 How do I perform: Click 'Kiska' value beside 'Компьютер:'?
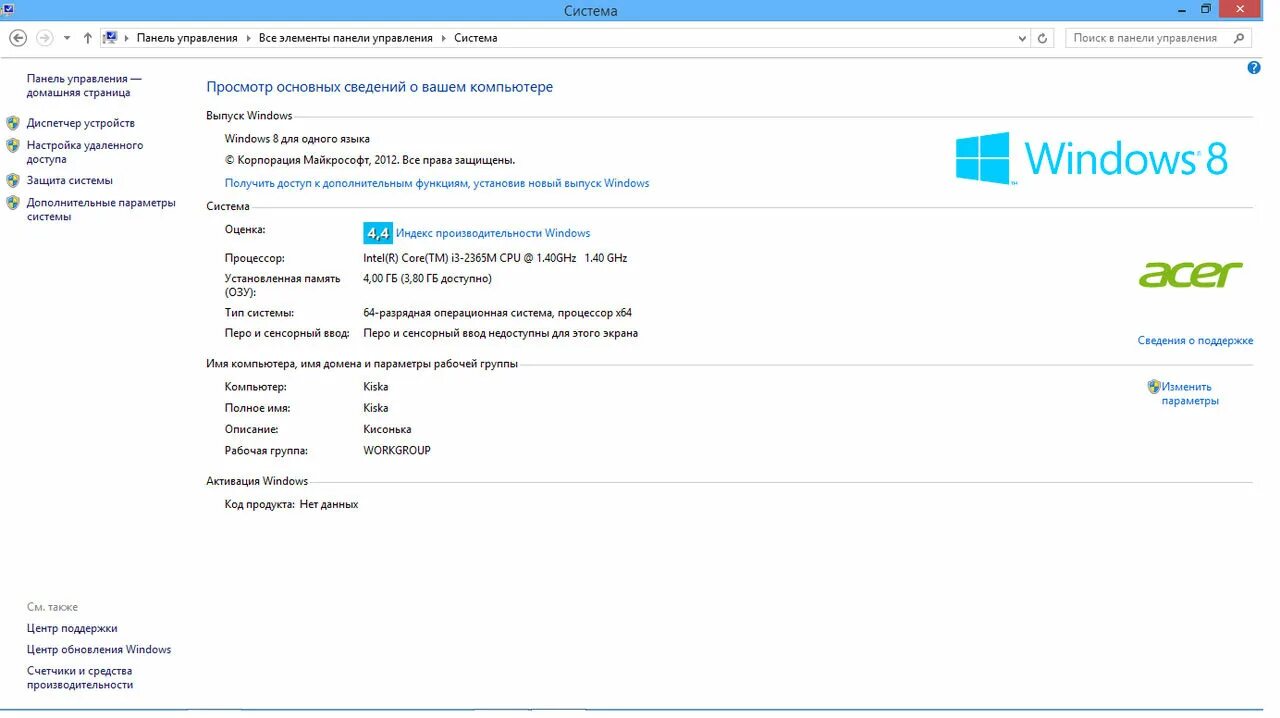pyautogui.click(x=376, y=387)
